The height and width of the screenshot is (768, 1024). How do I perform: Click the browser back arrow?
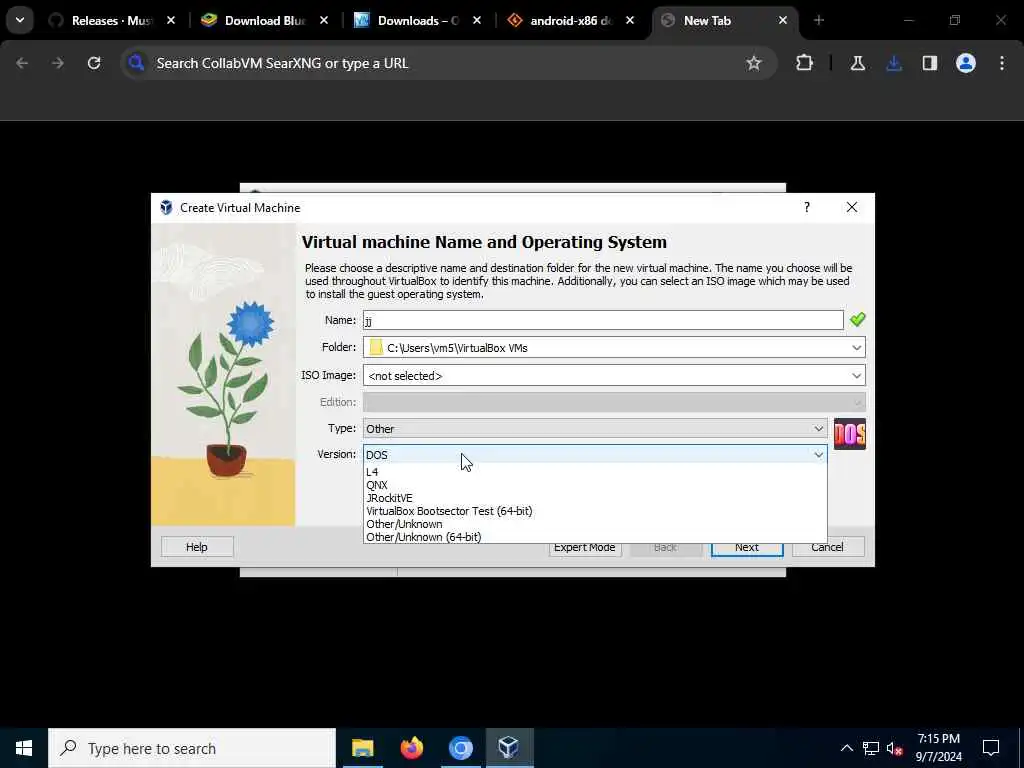coord(22,63)
